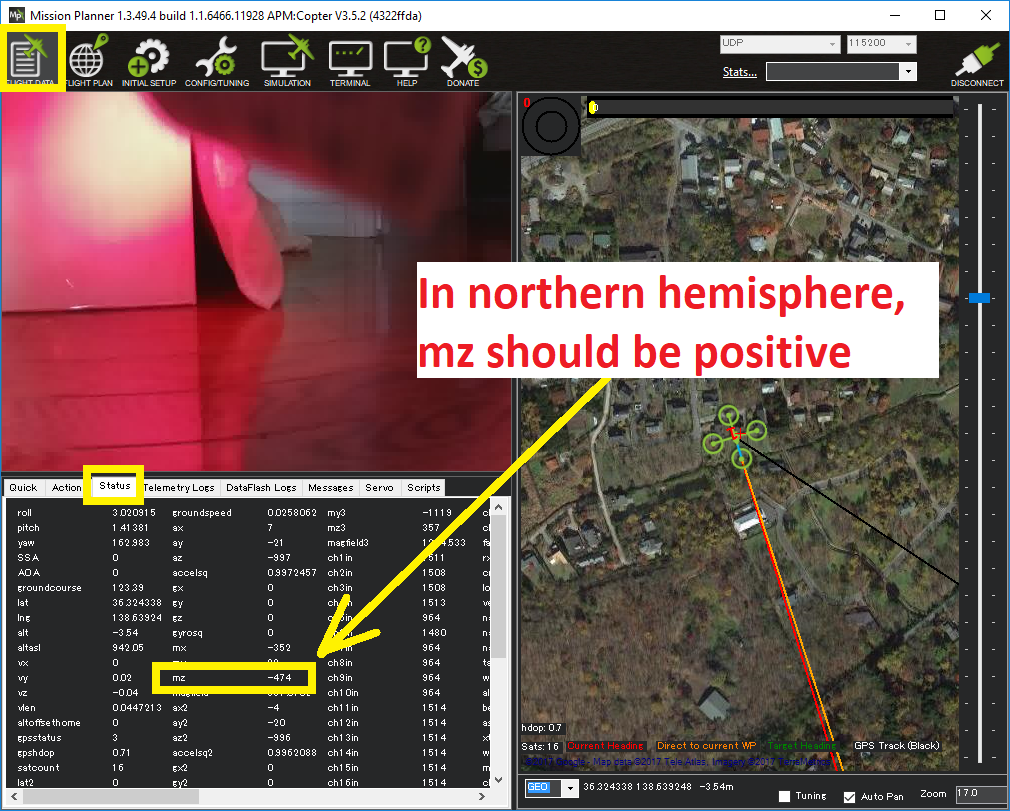The width and height of the screenshot is (1010, 811).
Task: Click the satcount value 16
Action: [x=118, y=768]
